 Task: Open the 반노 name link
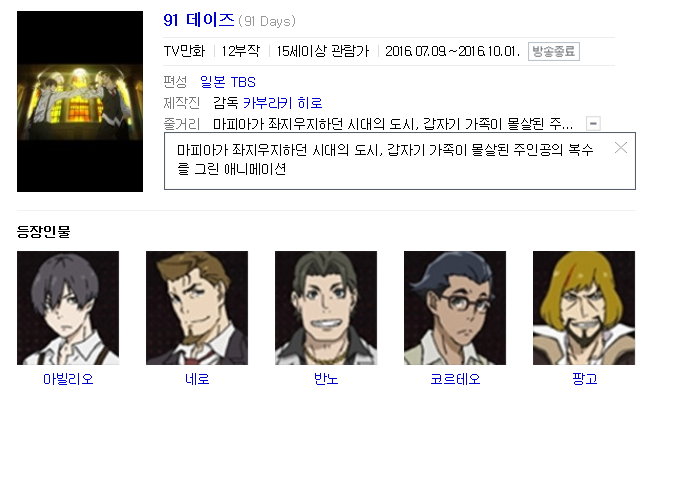326,379
